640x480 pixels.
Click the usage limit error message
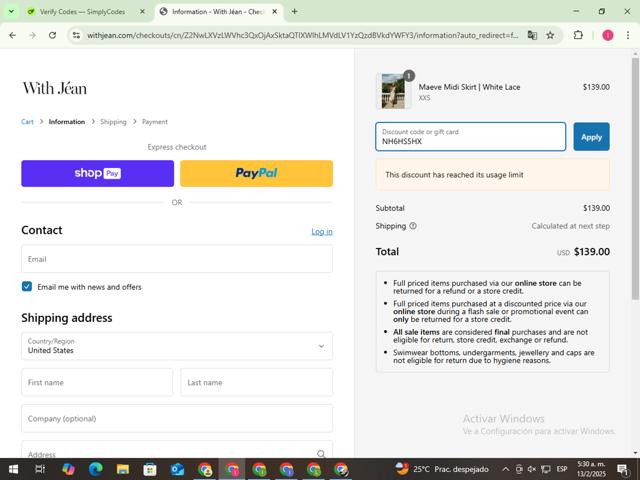click(x=492, y=175)
